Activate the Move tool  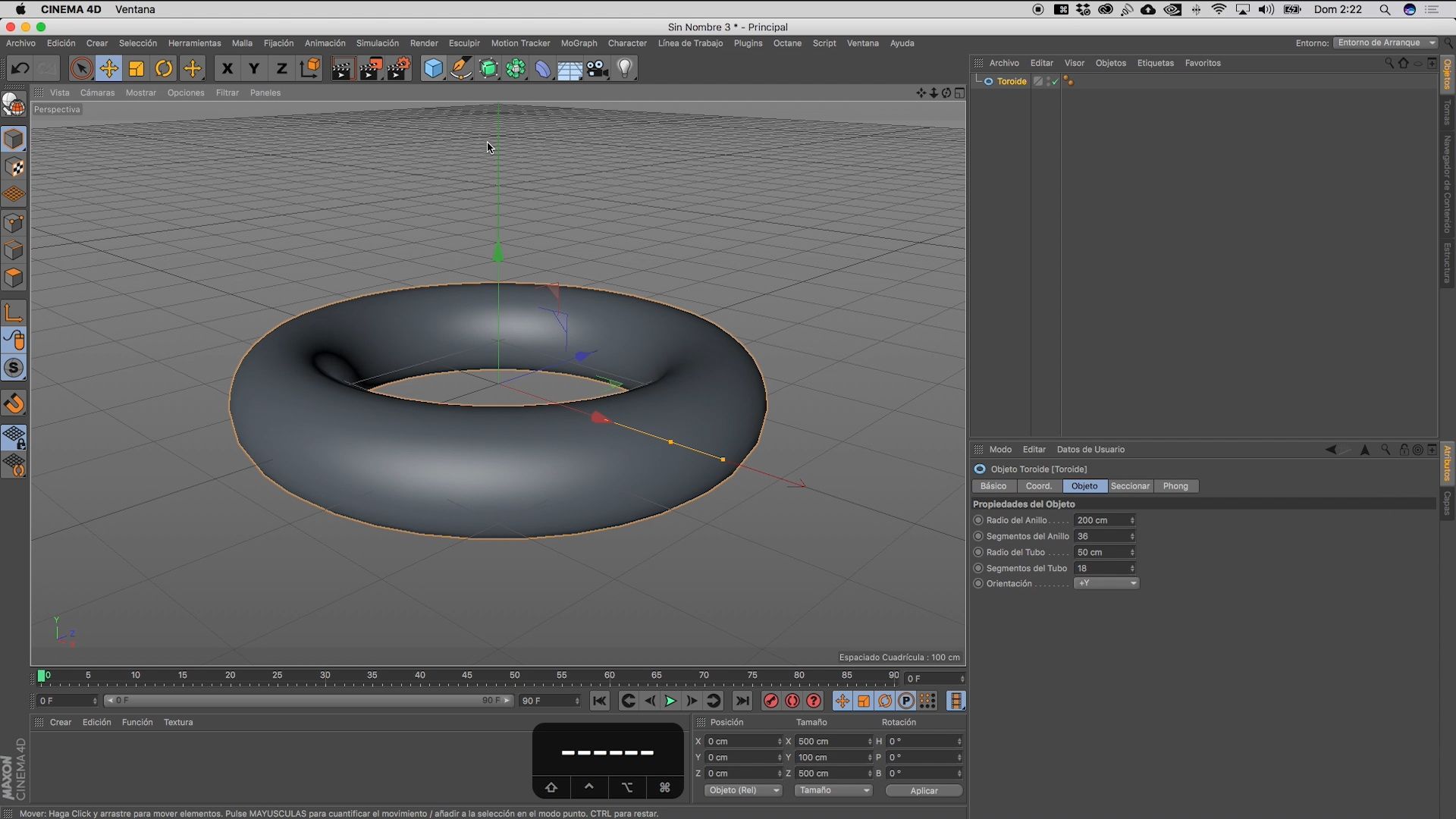pyautogui.click(x=108, y=68)
